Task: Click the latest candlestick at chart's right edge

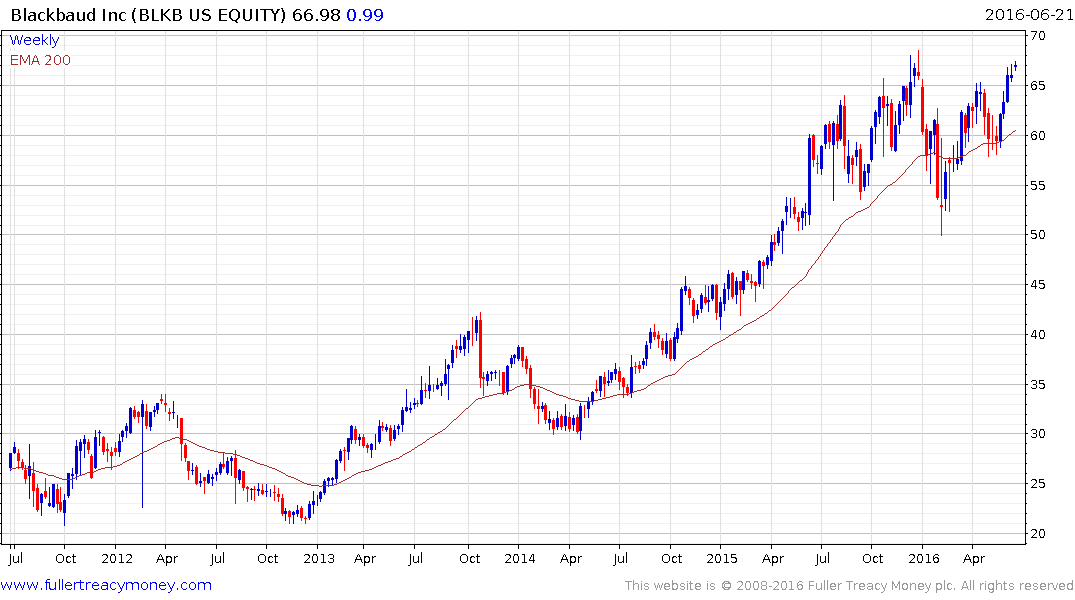Action: (1015, 66)
